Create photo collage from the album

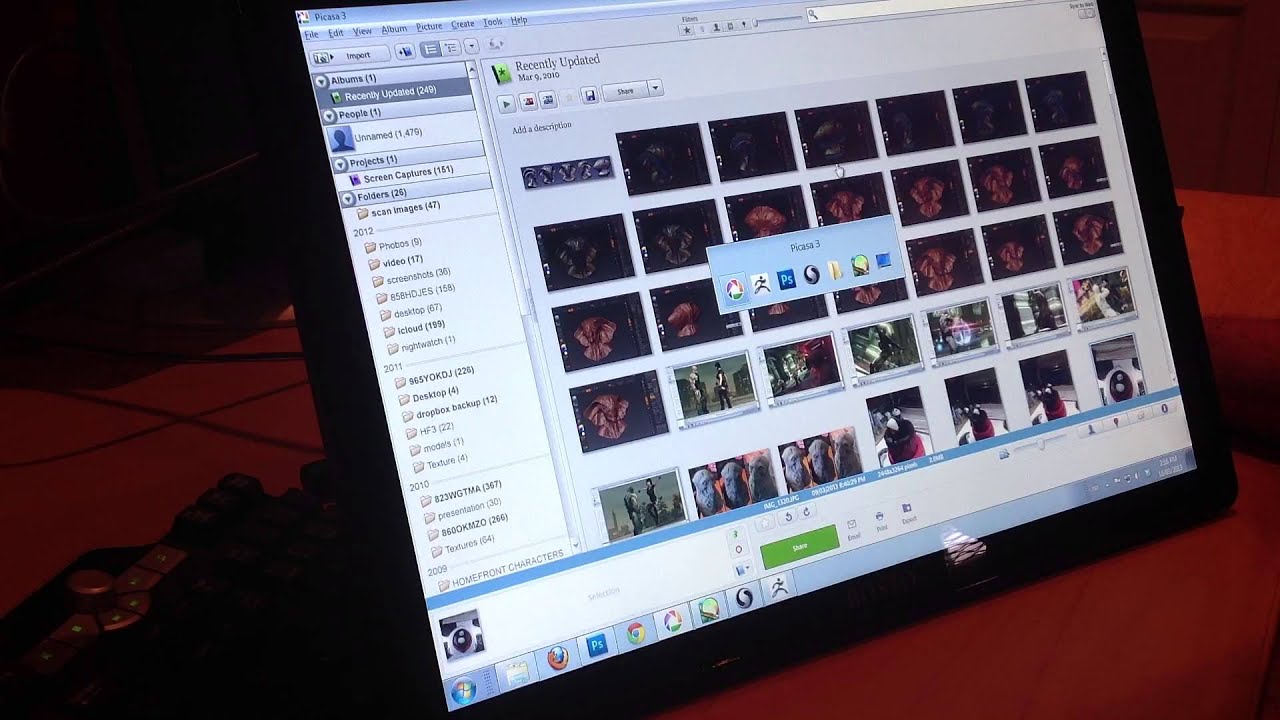529,101
